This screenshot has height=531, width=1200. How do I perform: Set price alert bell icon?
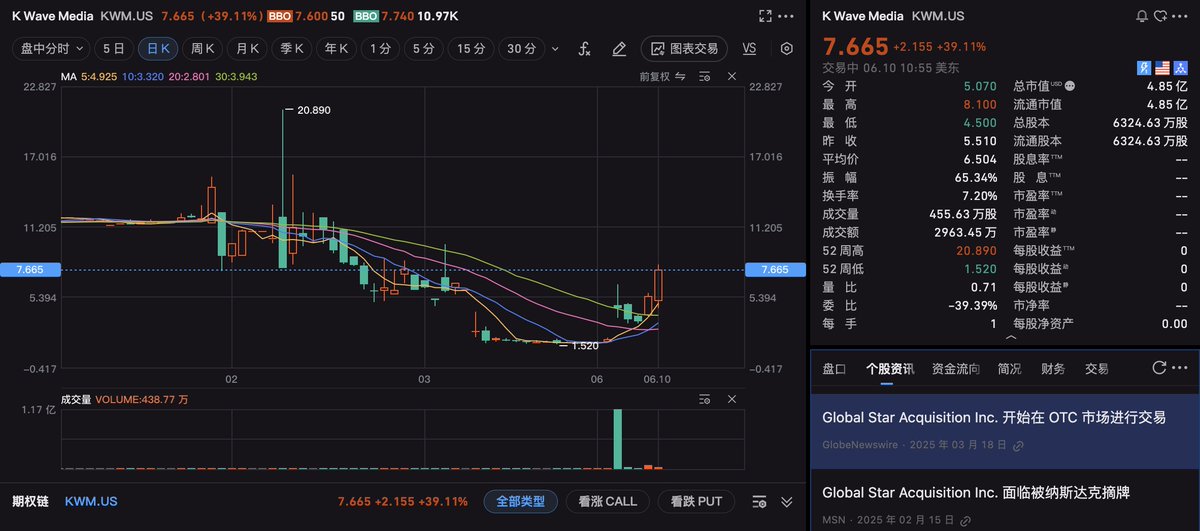click(x=1143, y=16)
